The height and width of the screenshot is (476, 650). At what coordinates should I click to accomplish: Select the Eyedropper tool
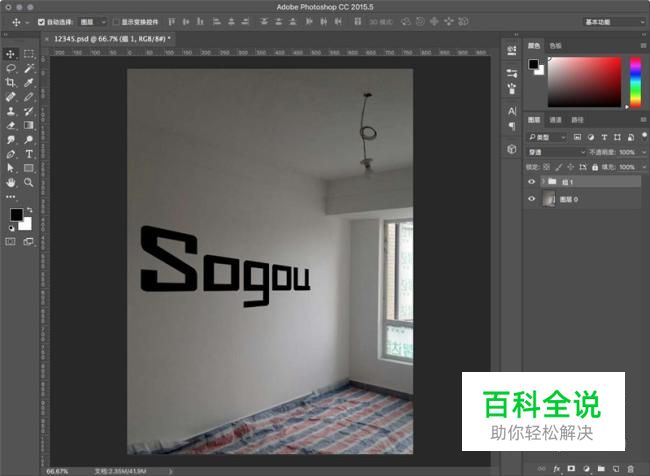pyautogui.click(x=29, y=83)
